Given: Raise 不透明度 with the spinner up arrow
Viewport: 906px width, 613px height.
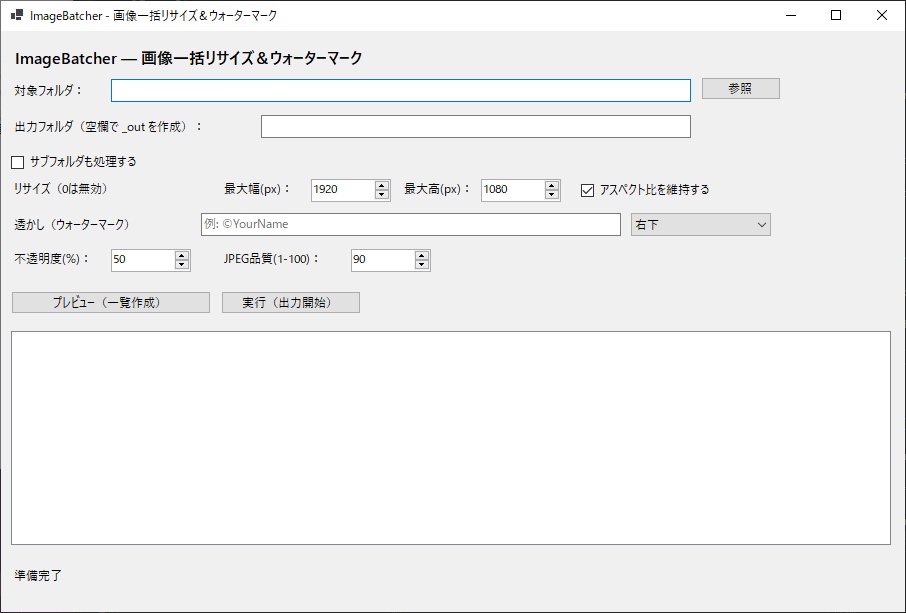Looking at the screenshot, I should 181,254.
